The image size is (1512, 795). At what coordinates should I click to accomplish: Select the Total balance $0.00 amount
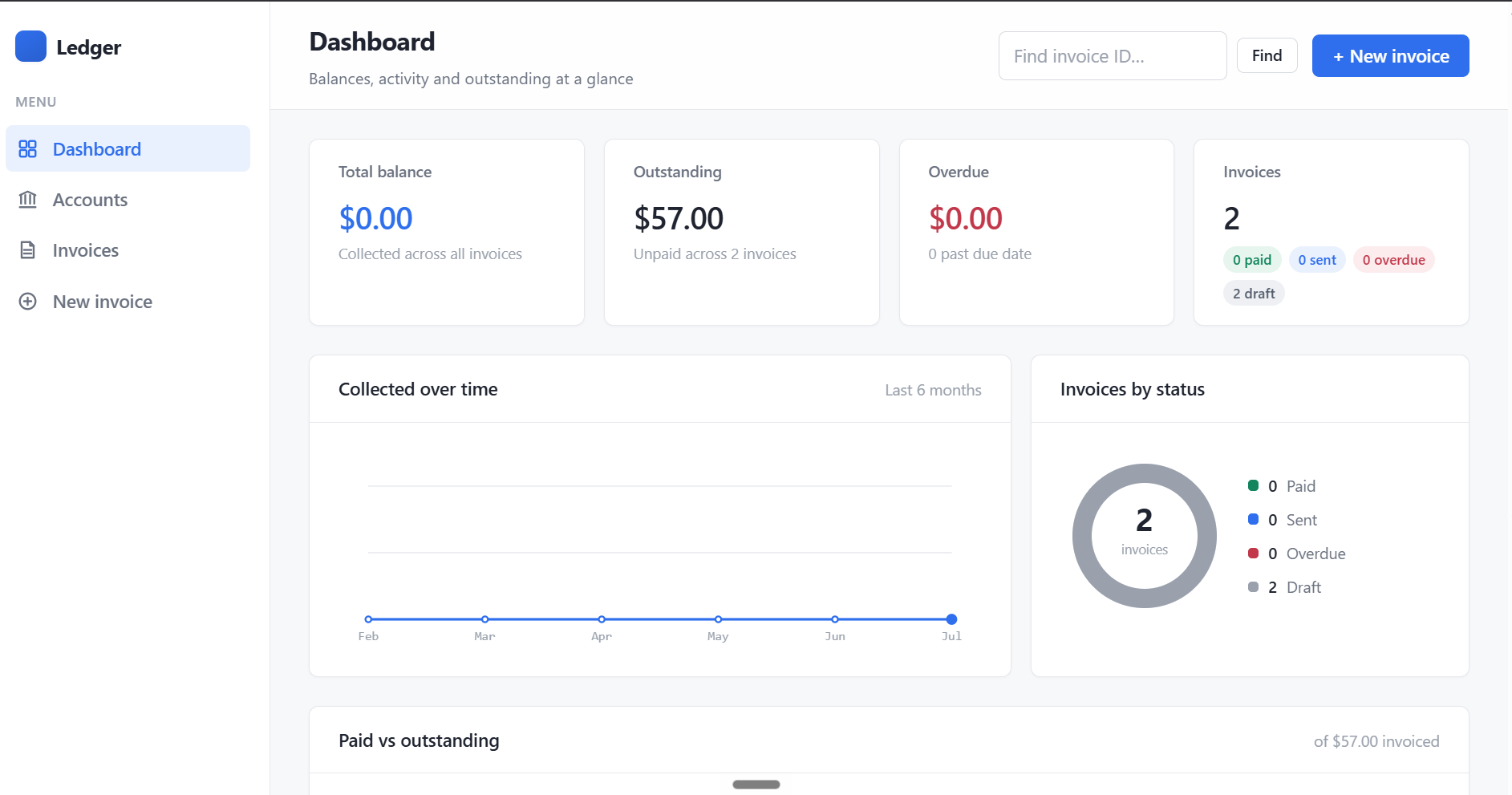pos(375,218)
